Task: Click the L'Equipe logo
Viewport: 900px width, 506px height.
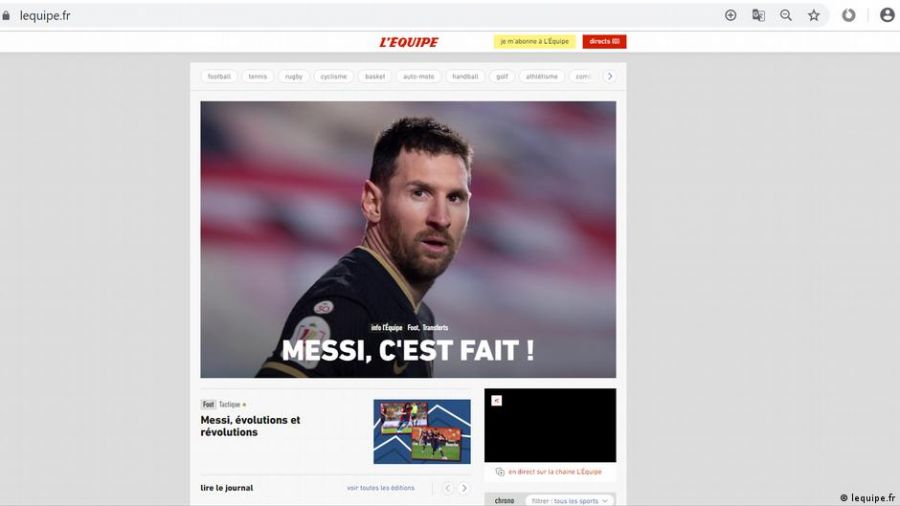Action: tap(409, 42)
